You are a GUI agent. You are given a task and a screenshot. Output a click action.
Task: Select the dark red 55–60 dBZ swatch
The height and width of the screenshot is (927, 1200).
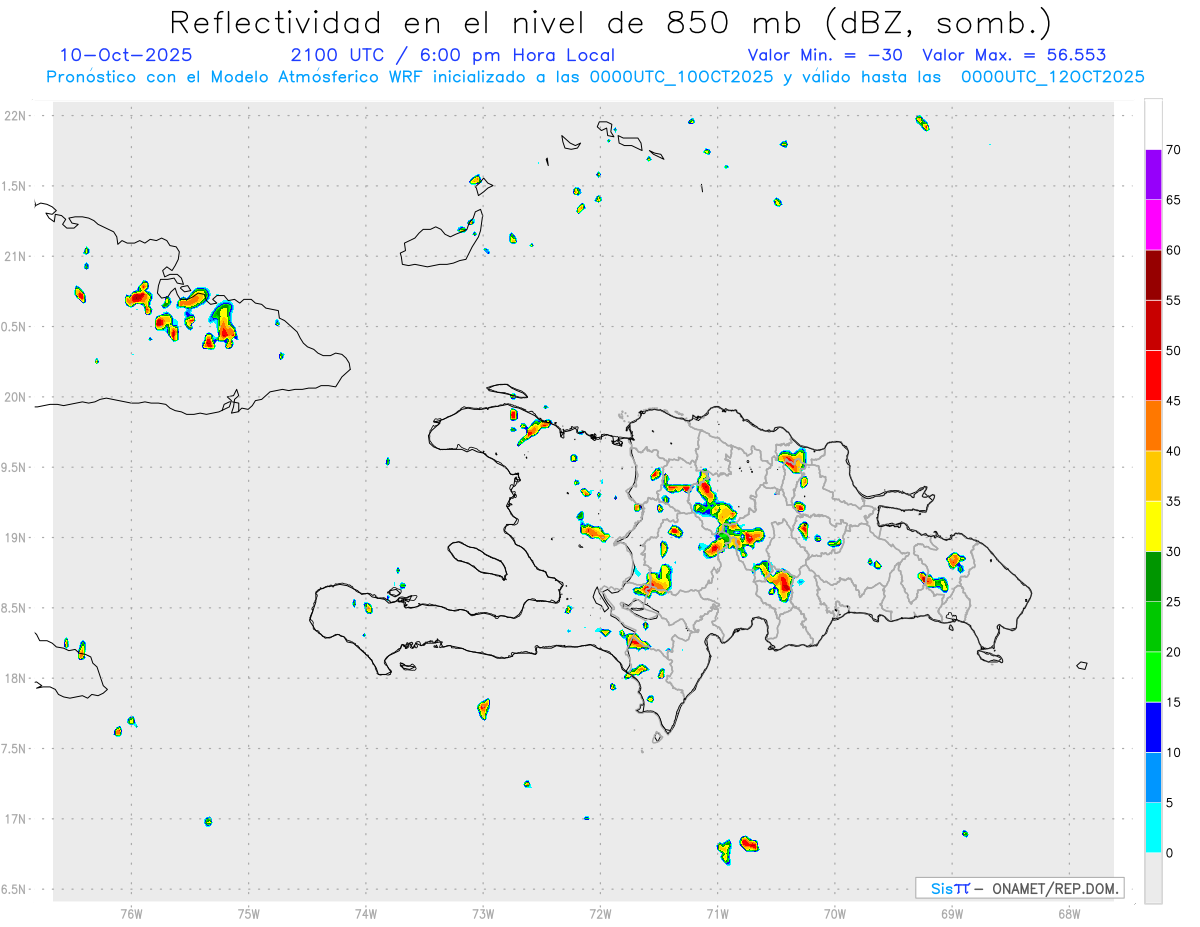click(1153, 275)
